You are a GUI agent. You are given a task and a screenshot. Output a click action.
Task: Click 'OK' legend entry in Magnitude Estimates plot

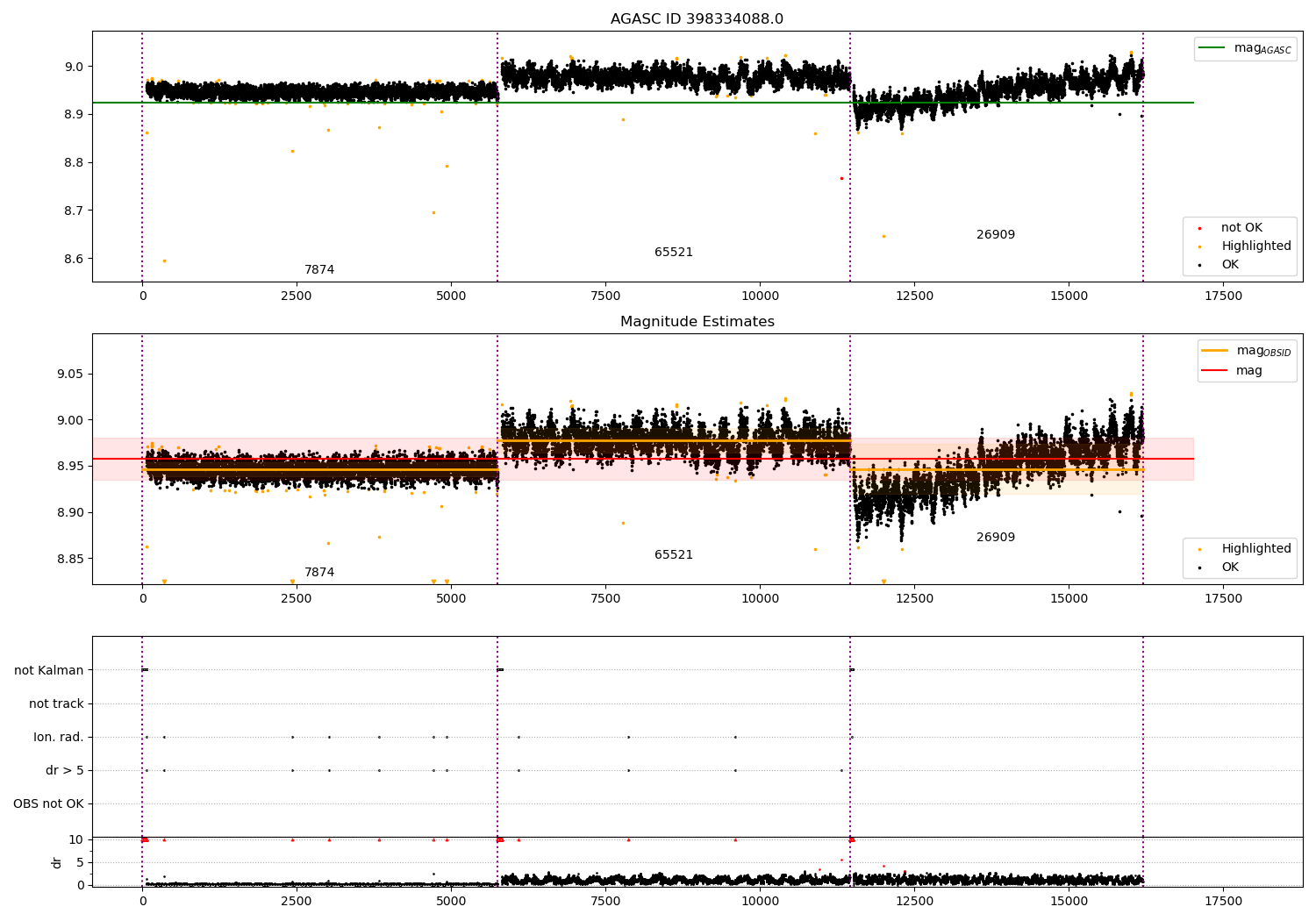(1229, 568)
